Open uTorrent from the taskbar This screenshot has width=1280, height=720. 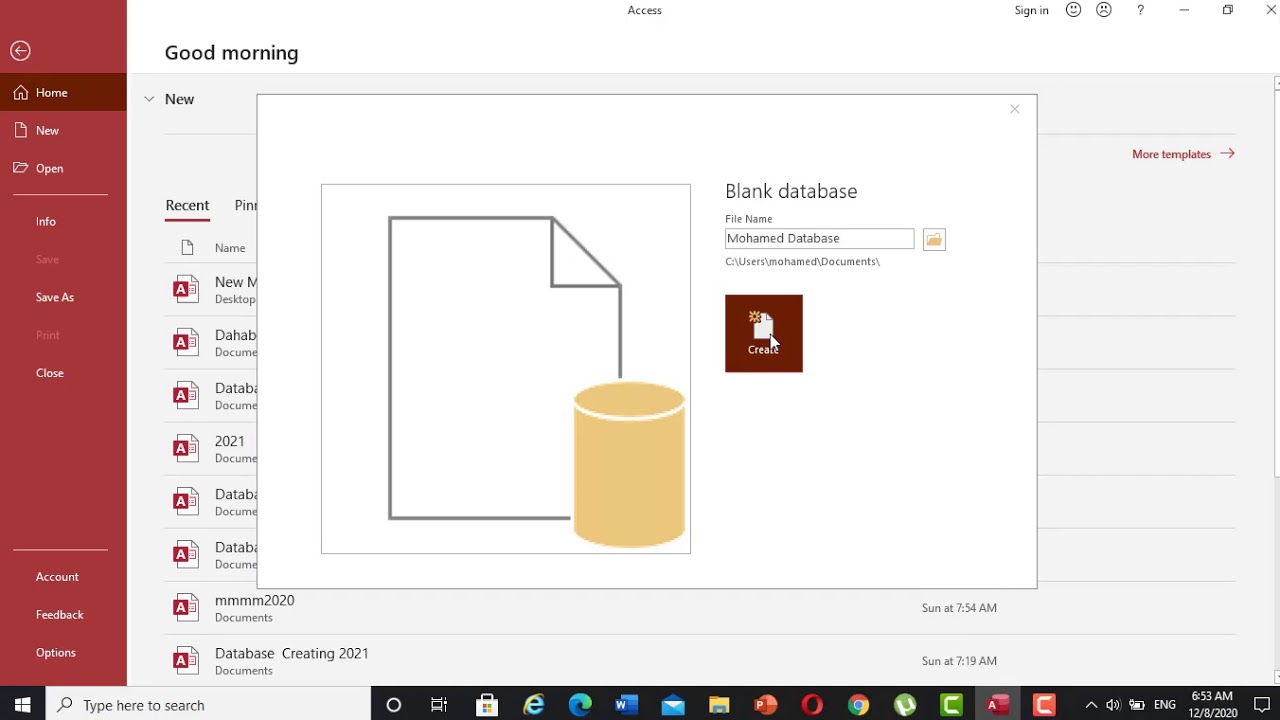905,705
